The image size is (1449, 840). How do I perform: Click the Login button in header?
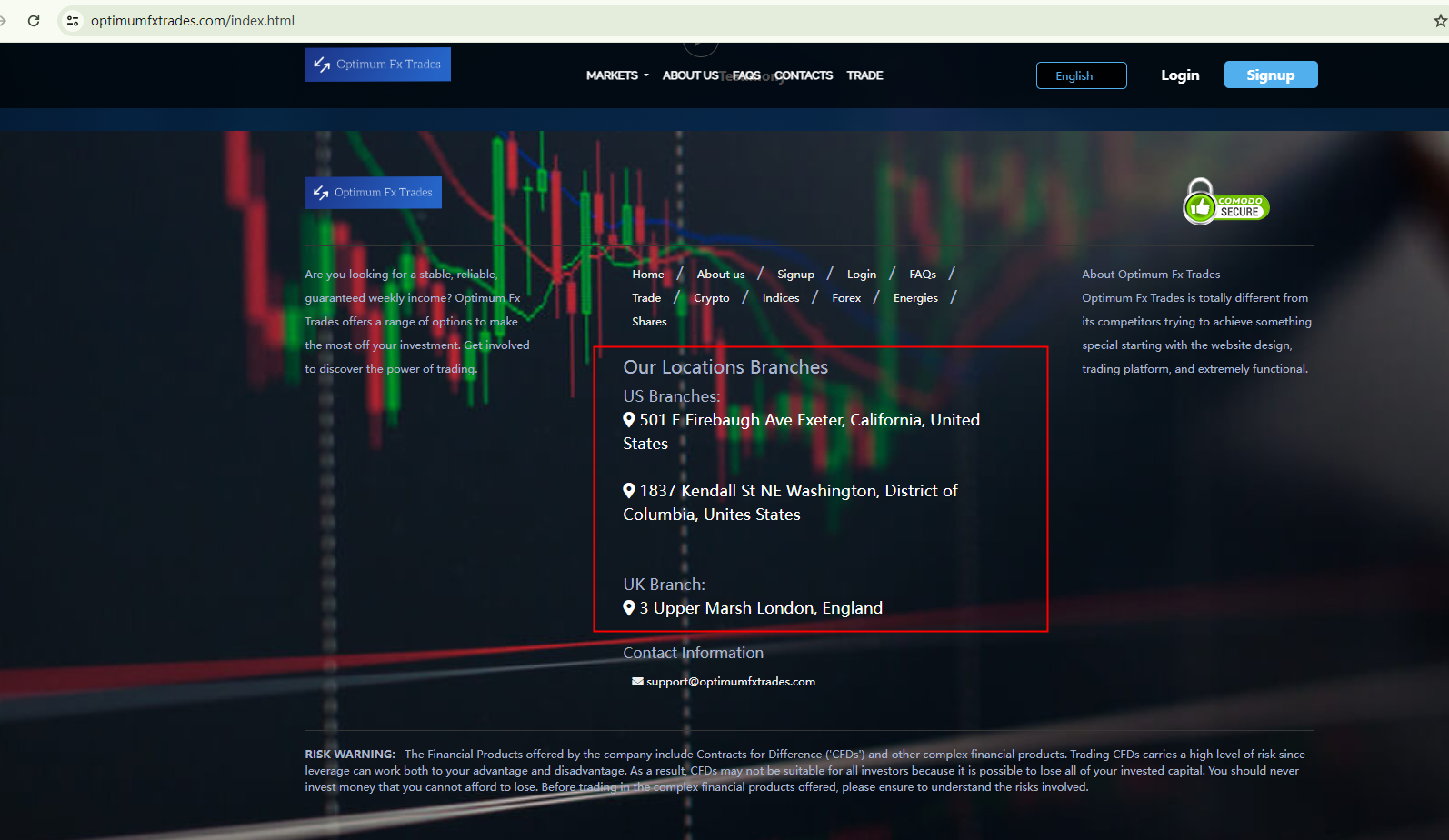pyautogui.click(x=1180, y=75)
